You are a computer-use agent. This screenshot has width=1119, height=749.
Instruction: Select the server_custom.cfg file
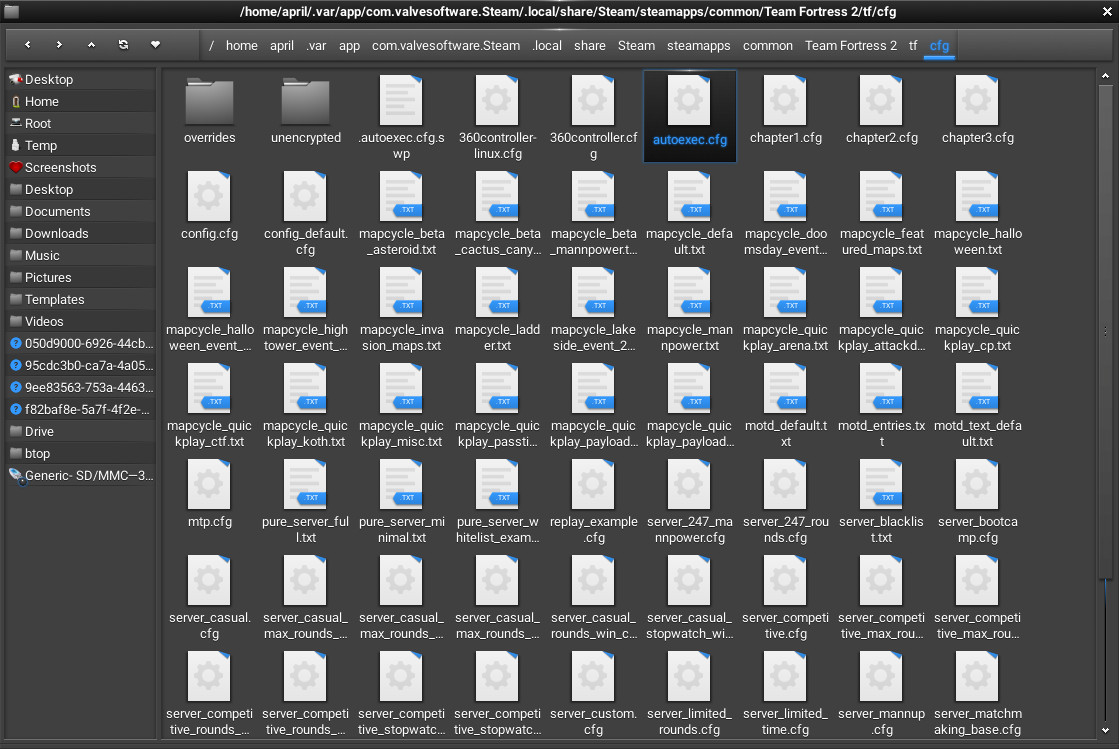(593, 695)
